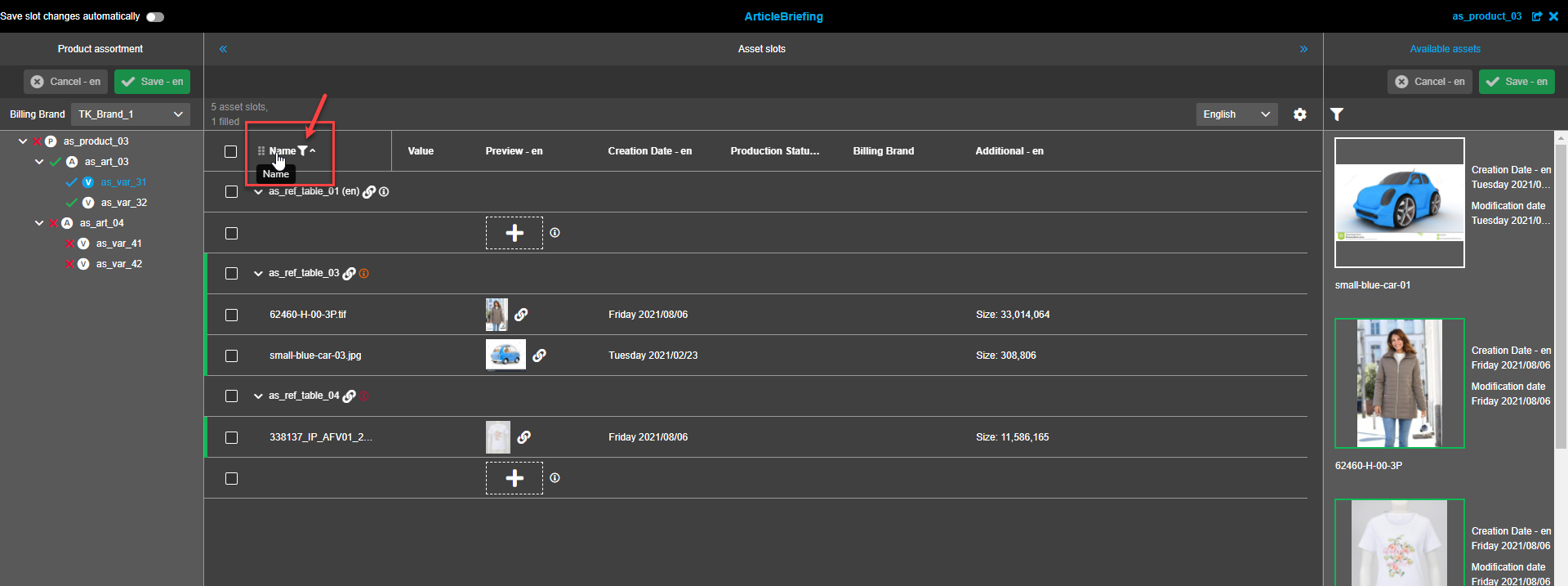Show info beside as_ref_table_04 empty slot
The height and width of the screenshot is (586, 1568).
click(555, 478)
